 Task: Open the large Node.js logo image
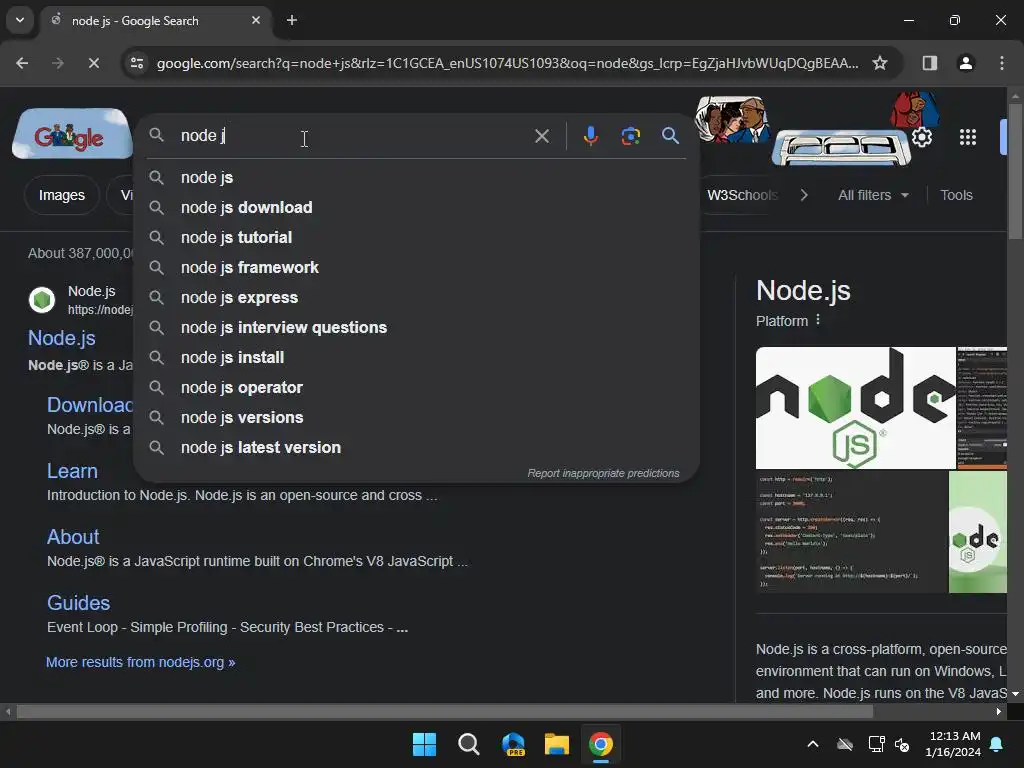855,408
